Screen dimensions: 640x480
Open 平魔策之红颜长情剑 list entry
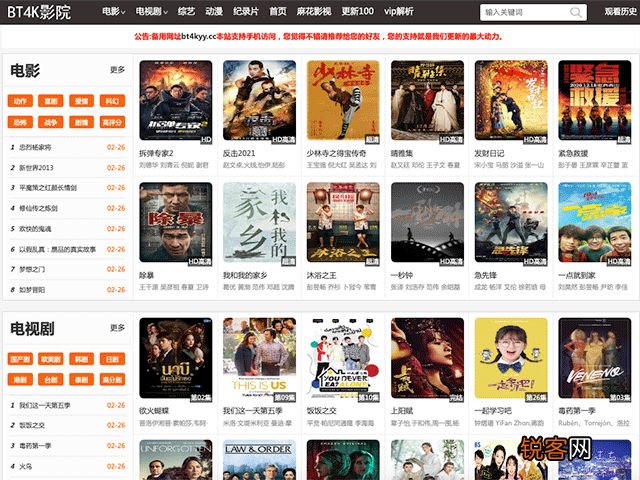click(x=48, y=188)
